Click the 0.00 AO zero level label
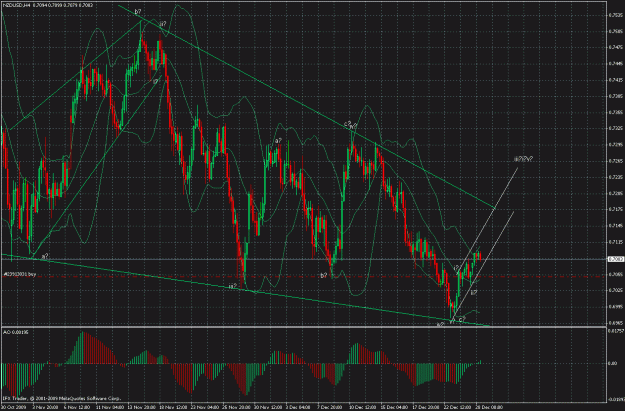 (x=612, y=364)
